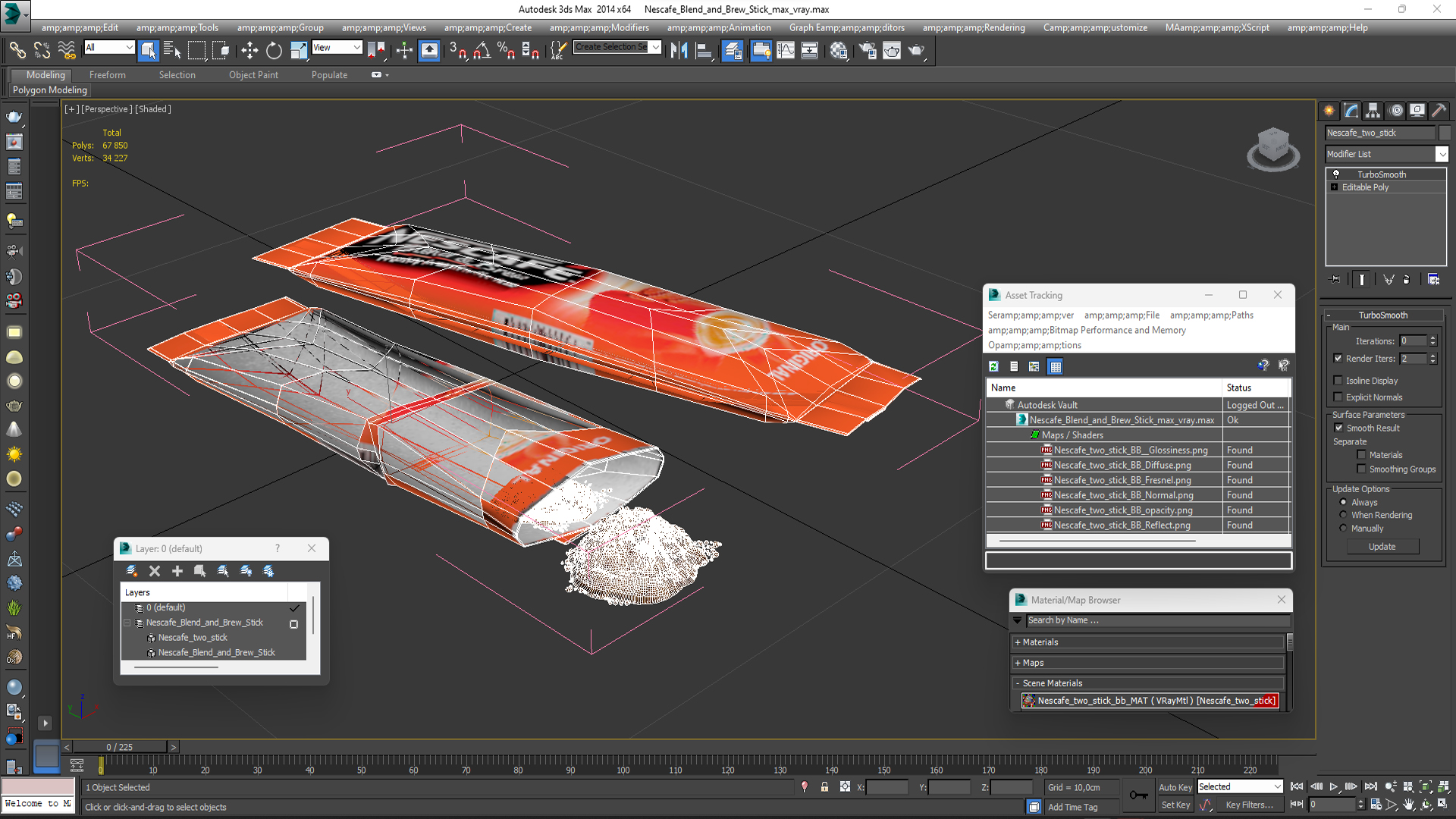This screenshot has height=819, width=1456.
Task: Switch to the Create command panel
Action: (x=1329, y=111)
